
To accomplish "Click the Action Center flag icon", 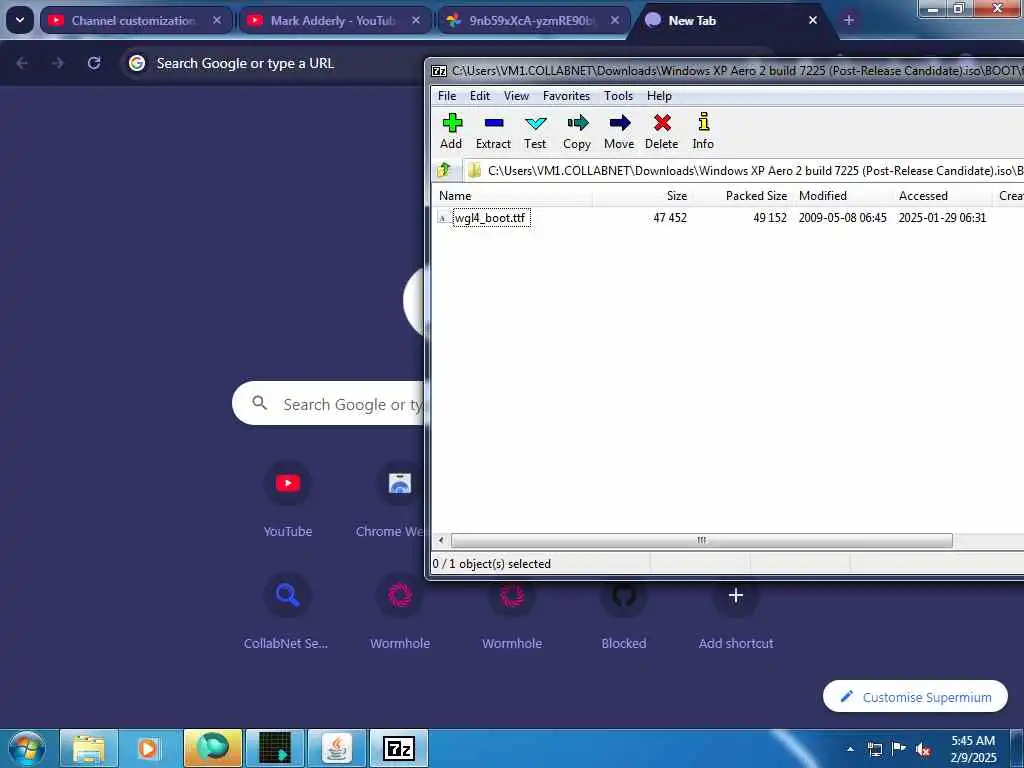I will (x=899, y=749).
